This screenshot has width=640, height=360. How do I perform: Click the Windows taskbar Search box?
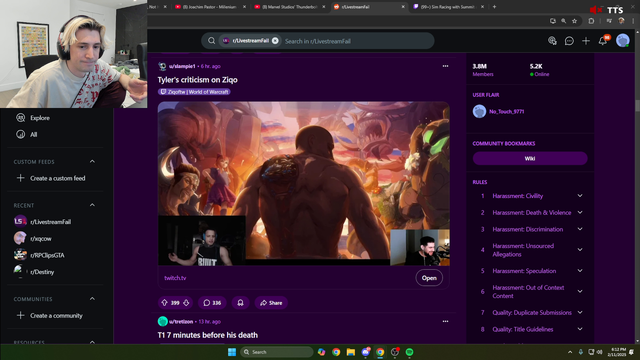click(276, 352)
